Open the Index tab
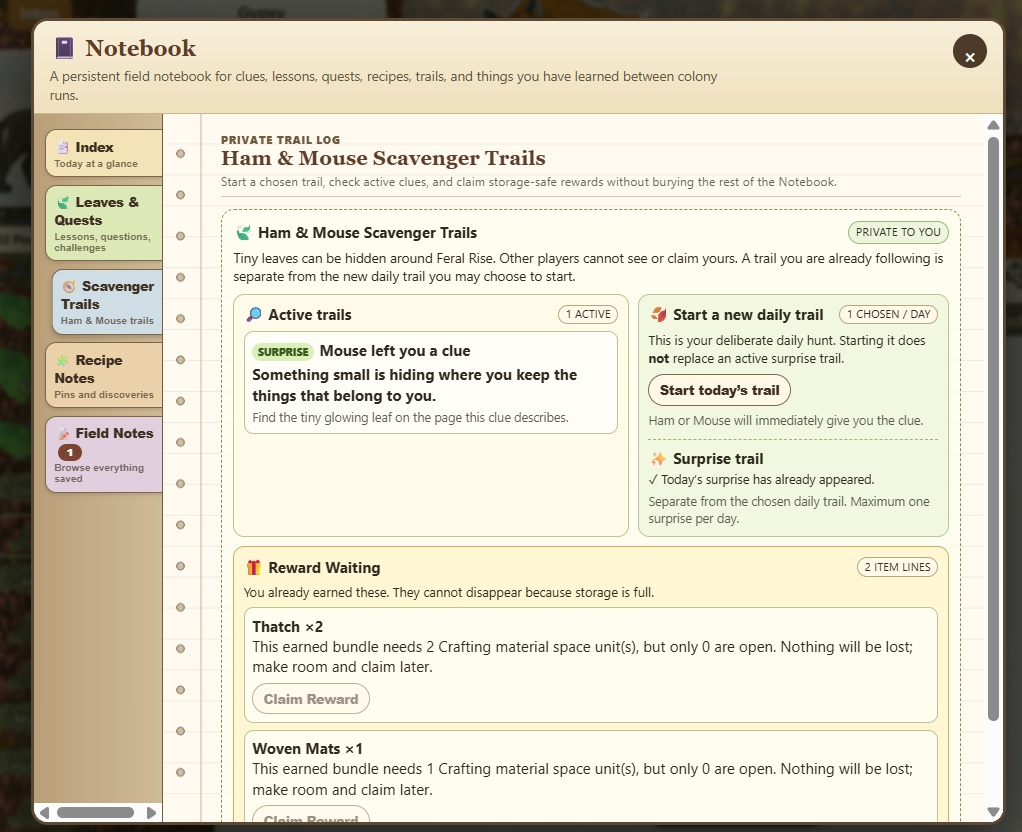 (x=104, y=153)
